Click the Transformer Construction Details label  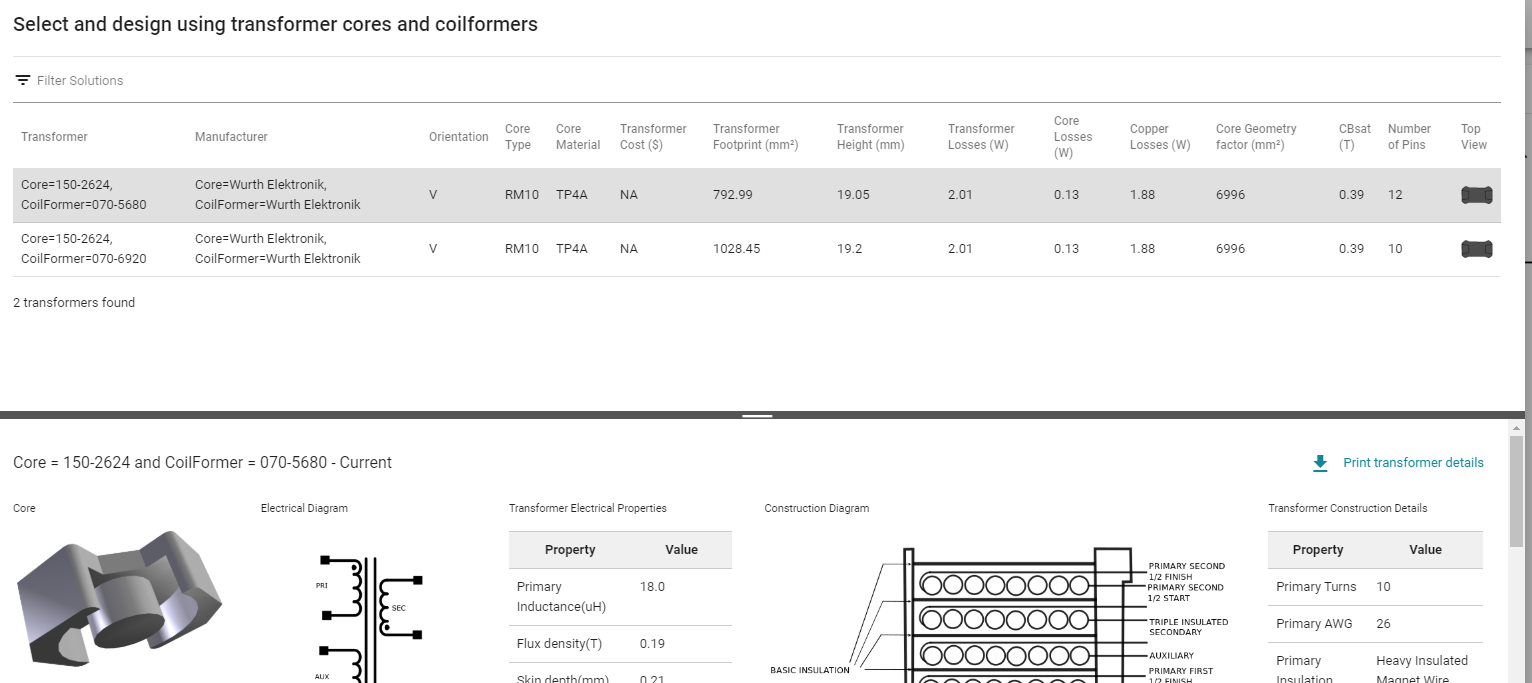(x=1348, y=509)
